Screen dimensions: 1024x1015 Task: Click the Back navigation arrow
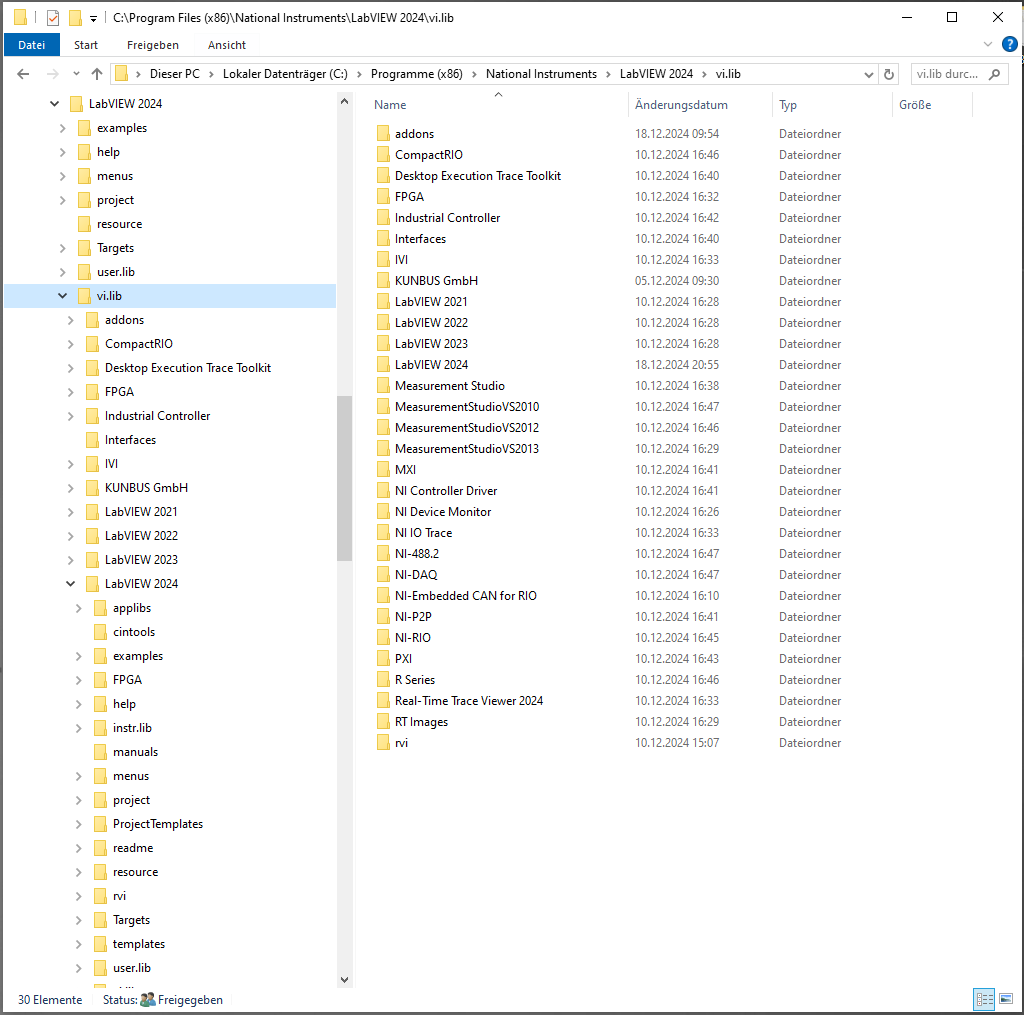pos(23,74)
